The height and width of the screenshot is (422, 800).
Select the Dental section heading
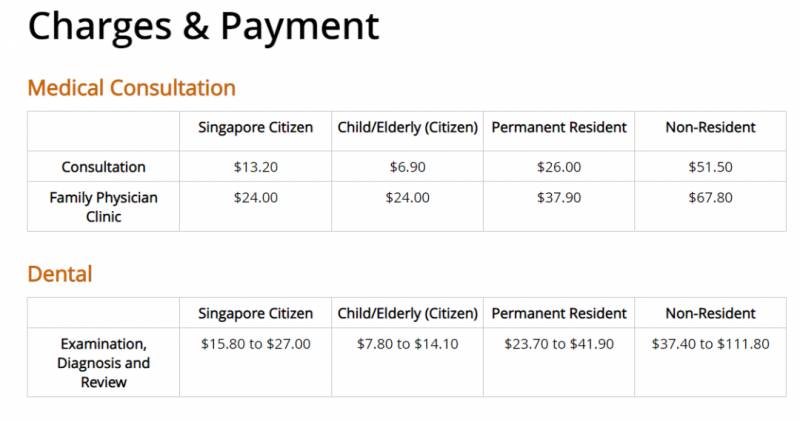pos(60,273)
